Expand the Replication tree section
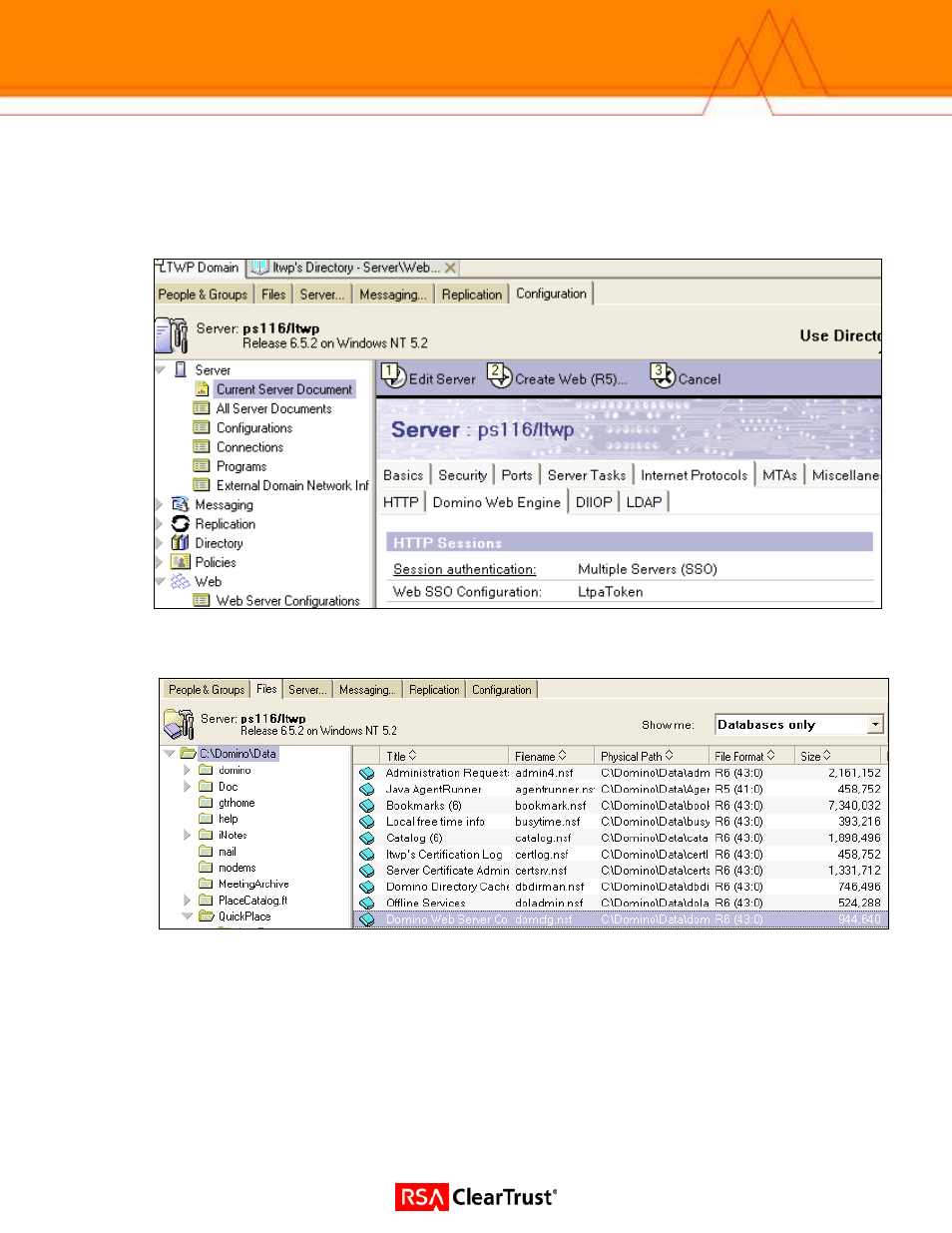952x1233 pixels. (x=160, y=523)
